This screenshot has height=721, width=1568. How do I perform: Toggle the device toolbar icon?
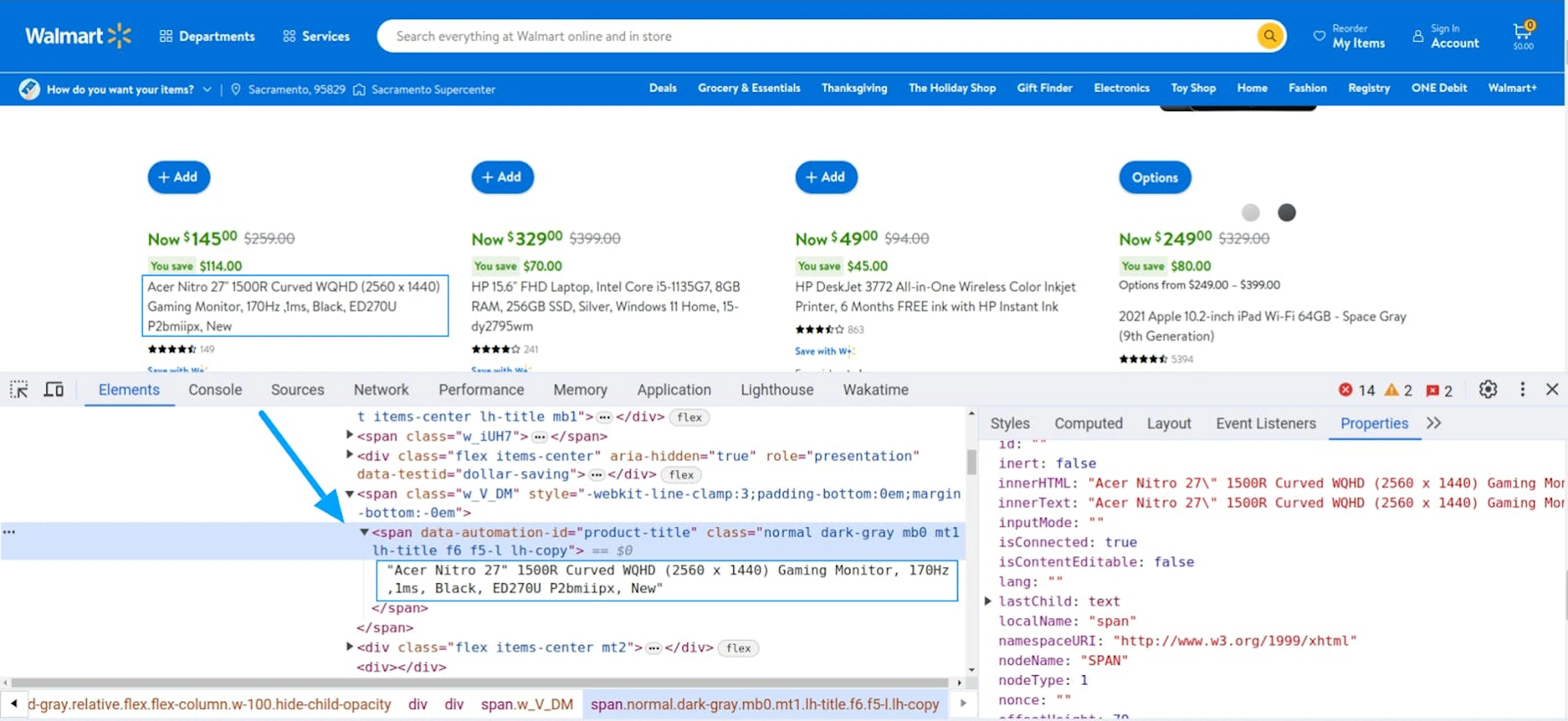pyautogui.click(x=53, y=389)
